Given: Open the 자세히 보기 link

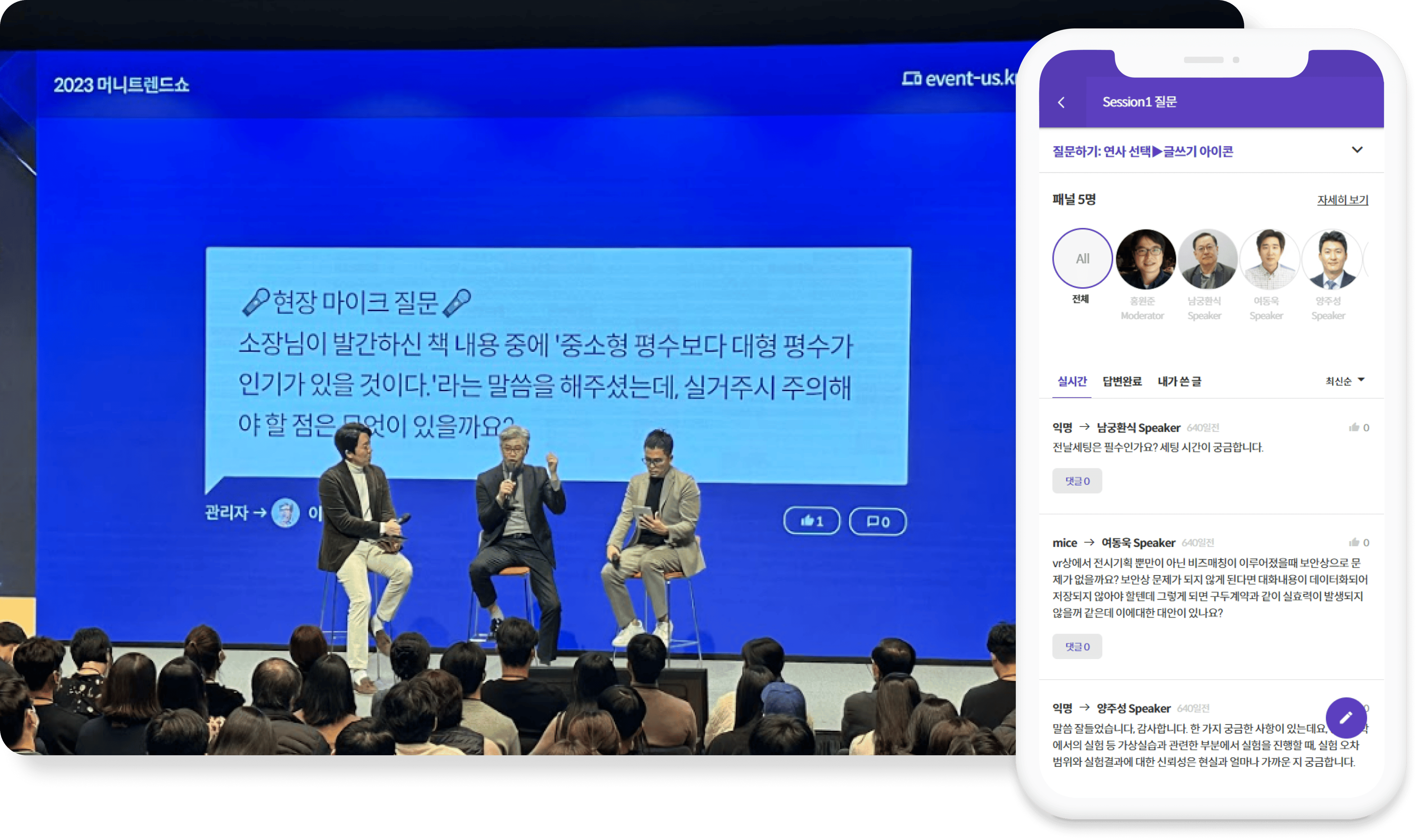Looking at the screenshot, I should pos(1342,200).
